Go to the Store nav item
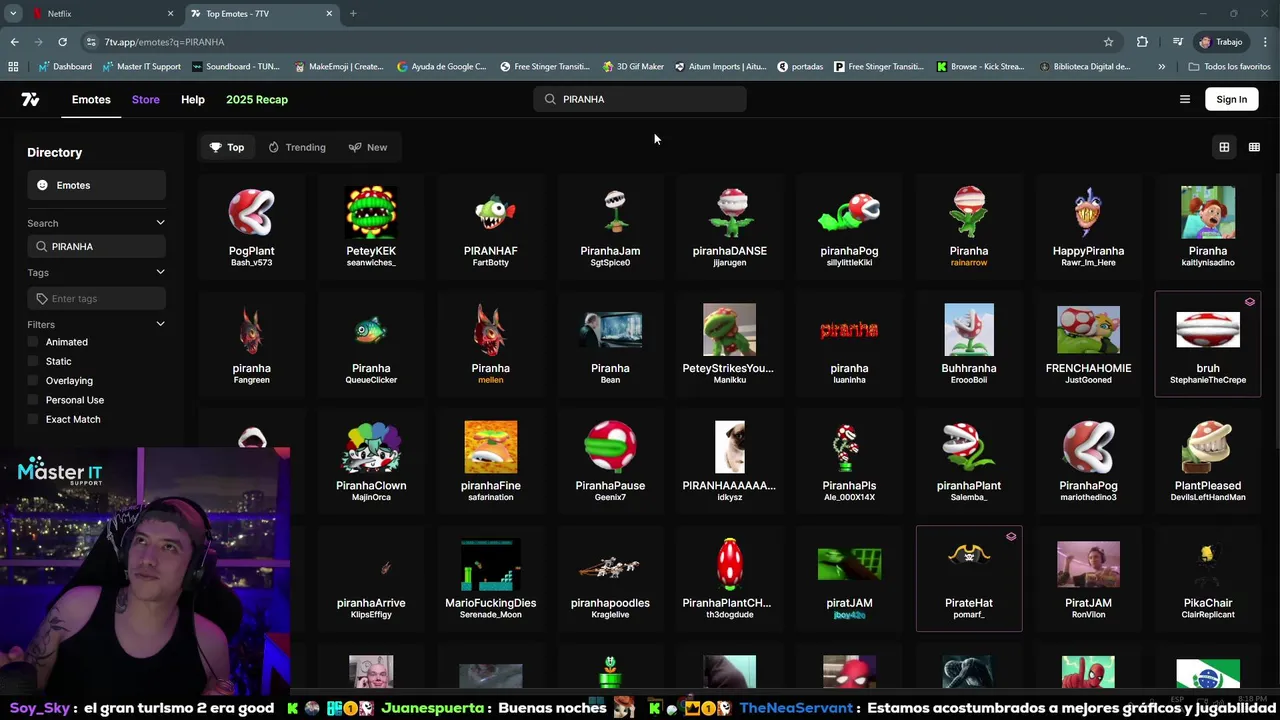 point(145,99)
